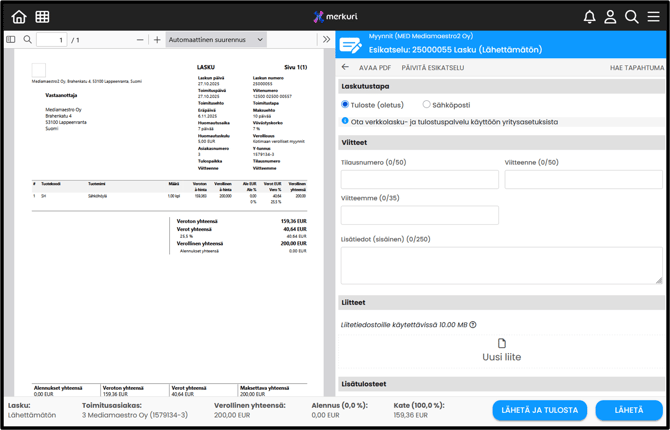Open user profile icon

[x=610, y=16]
